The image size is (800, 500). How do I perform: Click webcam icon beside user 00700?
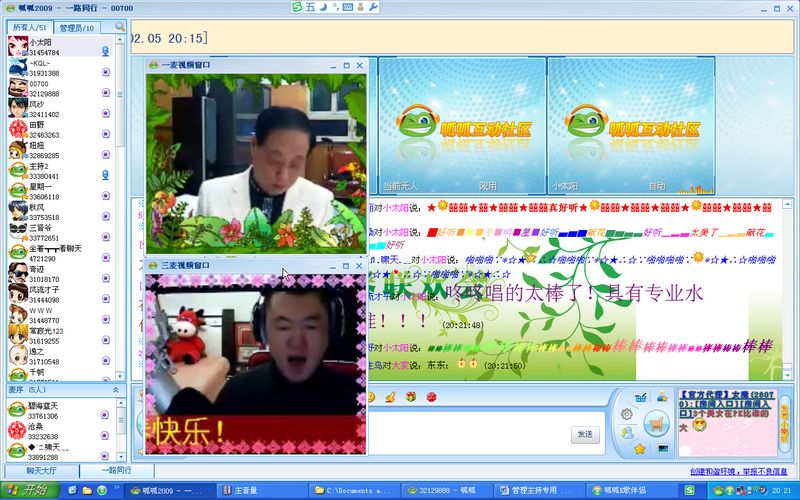pyautogui.click(x=106, y=92)
